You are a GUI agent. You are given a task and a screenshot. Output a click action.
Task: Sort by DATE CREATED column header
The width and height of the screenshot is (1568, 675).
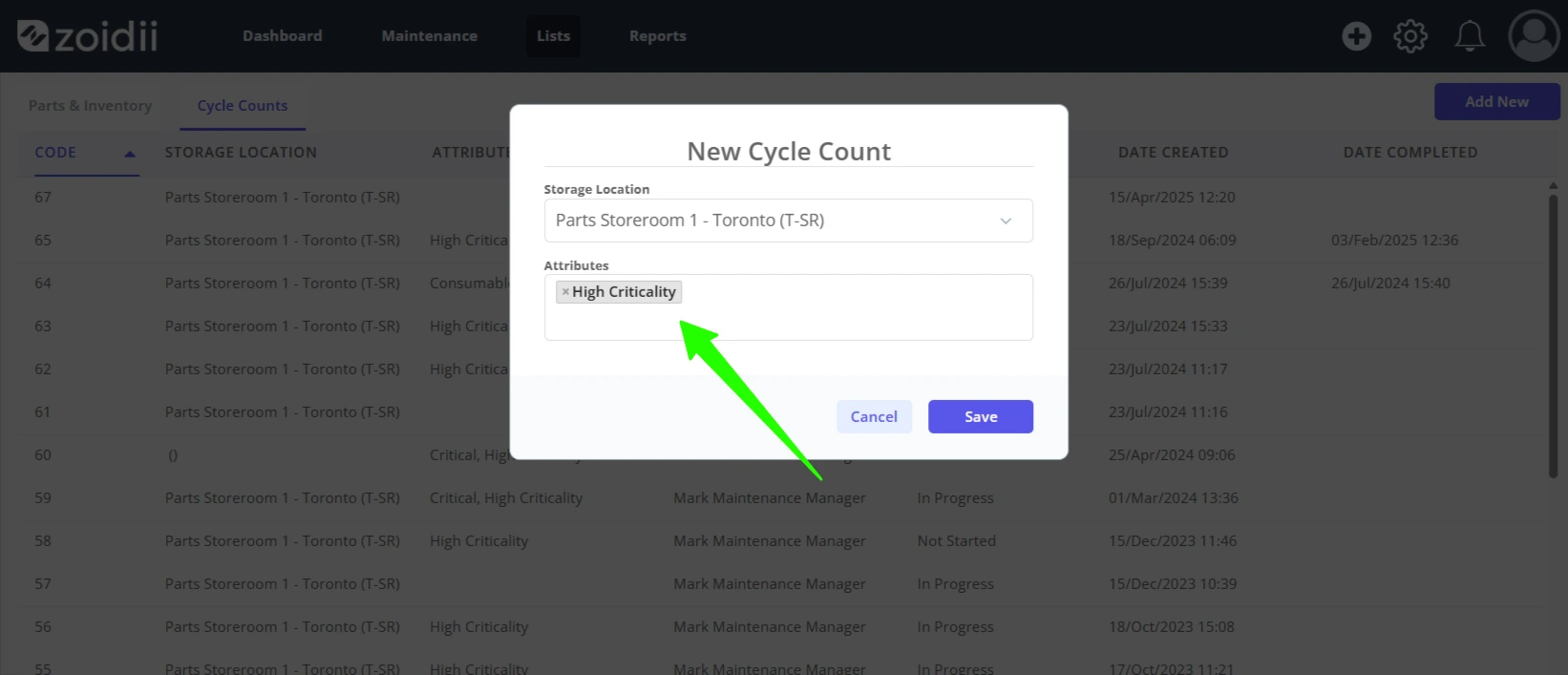(1173, 153)
